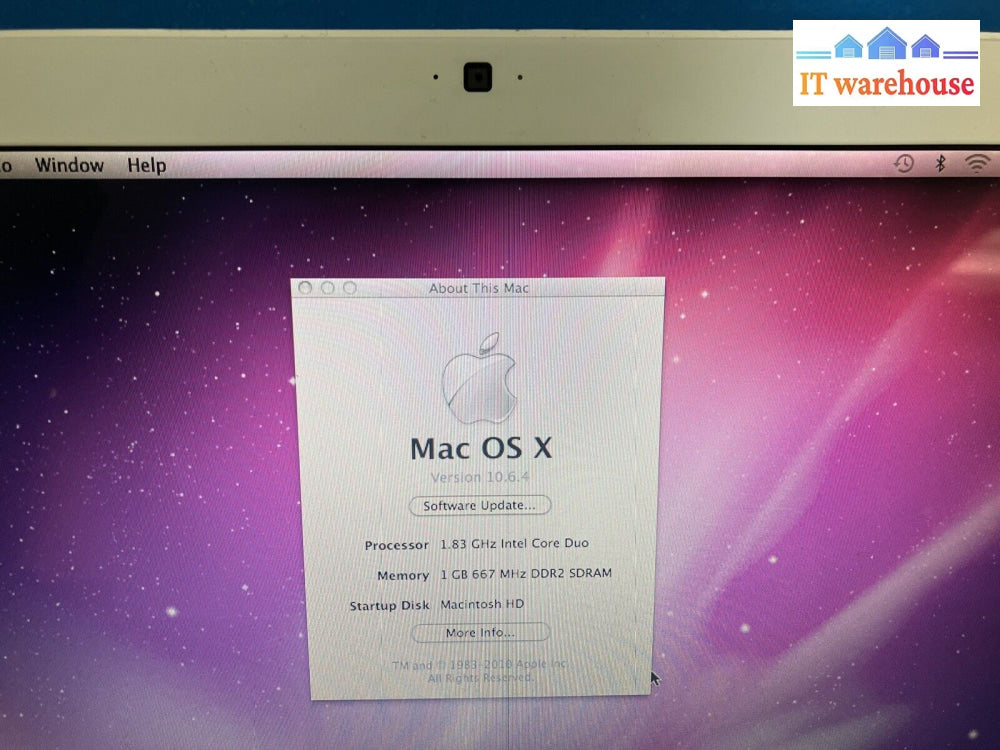The width and height of the screenshot is (1000, 750).
Task: Click the partially visible Go menu
Action: tap(6, 165)
